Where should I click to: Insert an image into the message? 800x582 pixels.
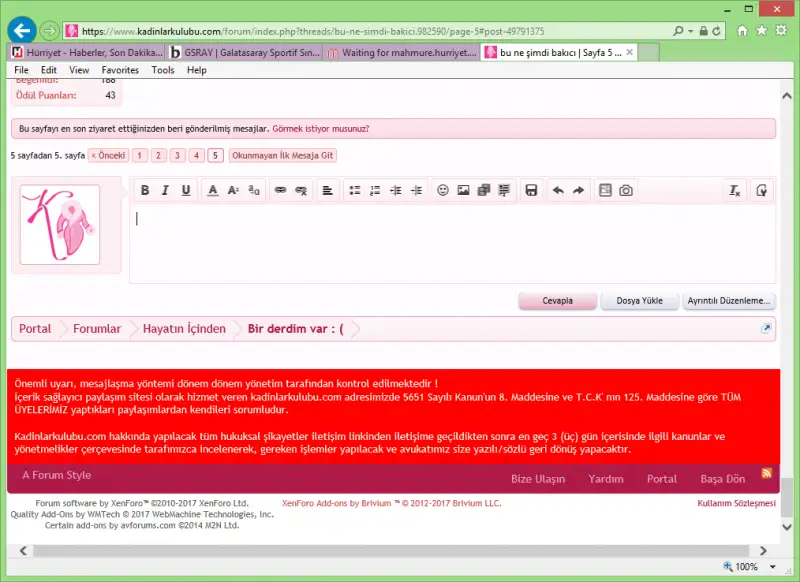click(464, 190)
